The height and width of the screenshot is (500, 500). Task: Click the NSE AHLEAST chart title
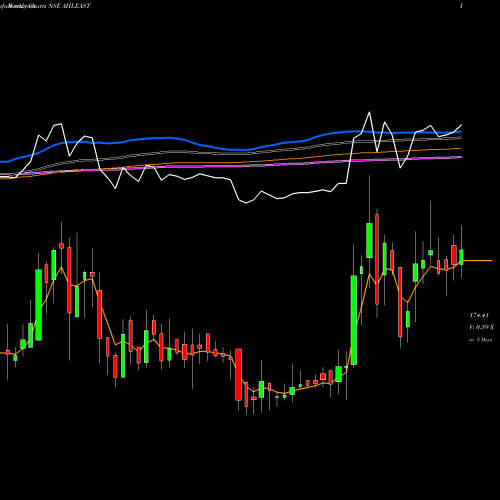[x=69, y=6]
